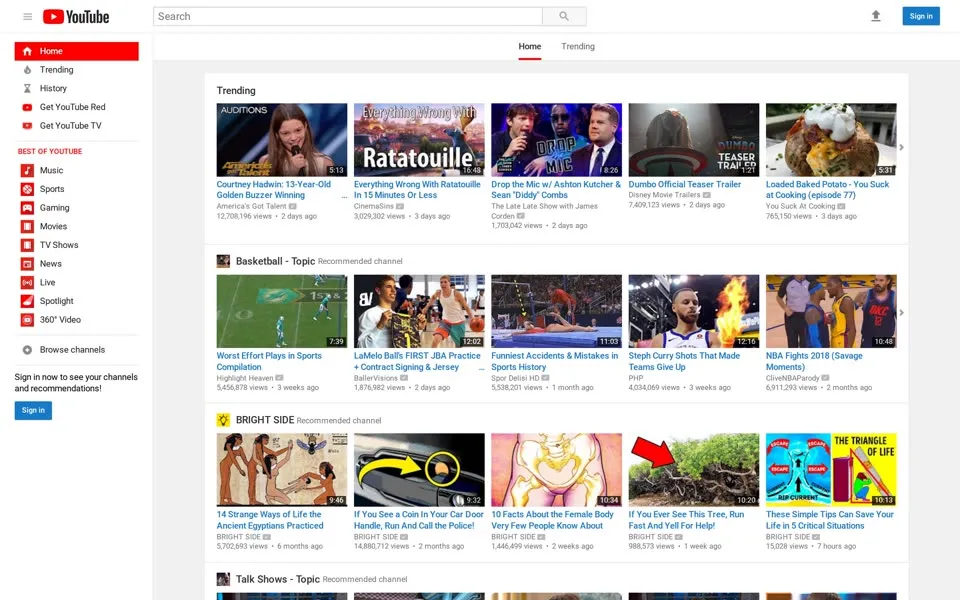
Task: Click the Browse channels plus icon
Action: click(27, 350)
